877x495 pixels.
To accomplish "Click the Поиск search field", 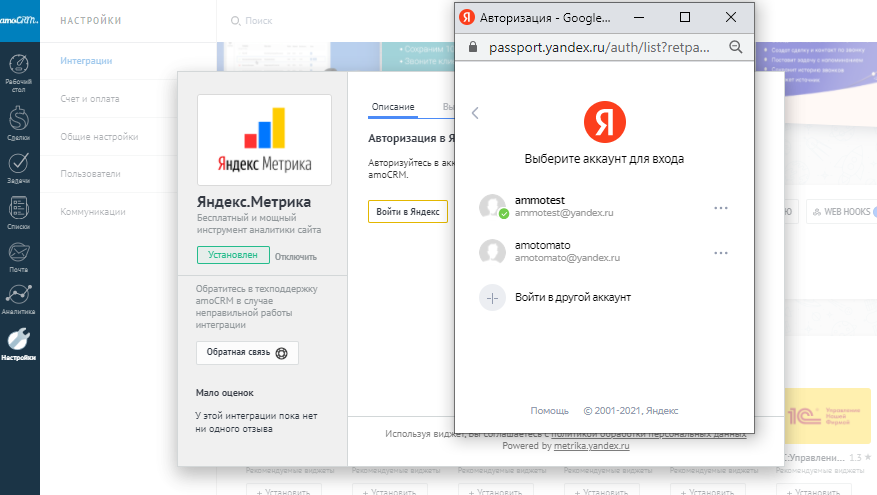I will tap(258, 21).
